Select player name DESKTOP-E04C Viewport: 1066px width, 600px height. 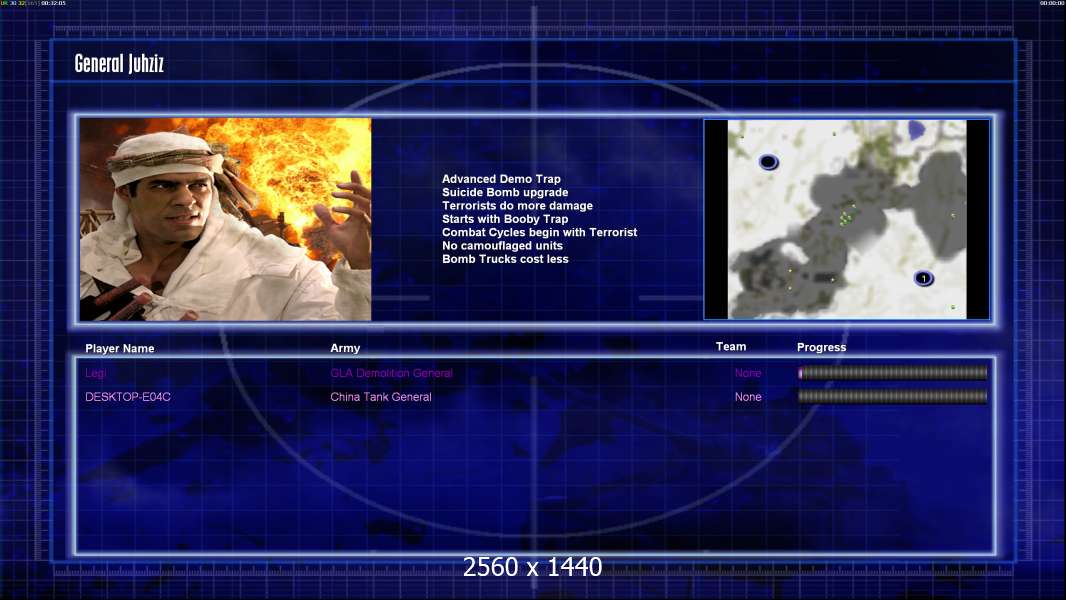[x=128, y=397]
